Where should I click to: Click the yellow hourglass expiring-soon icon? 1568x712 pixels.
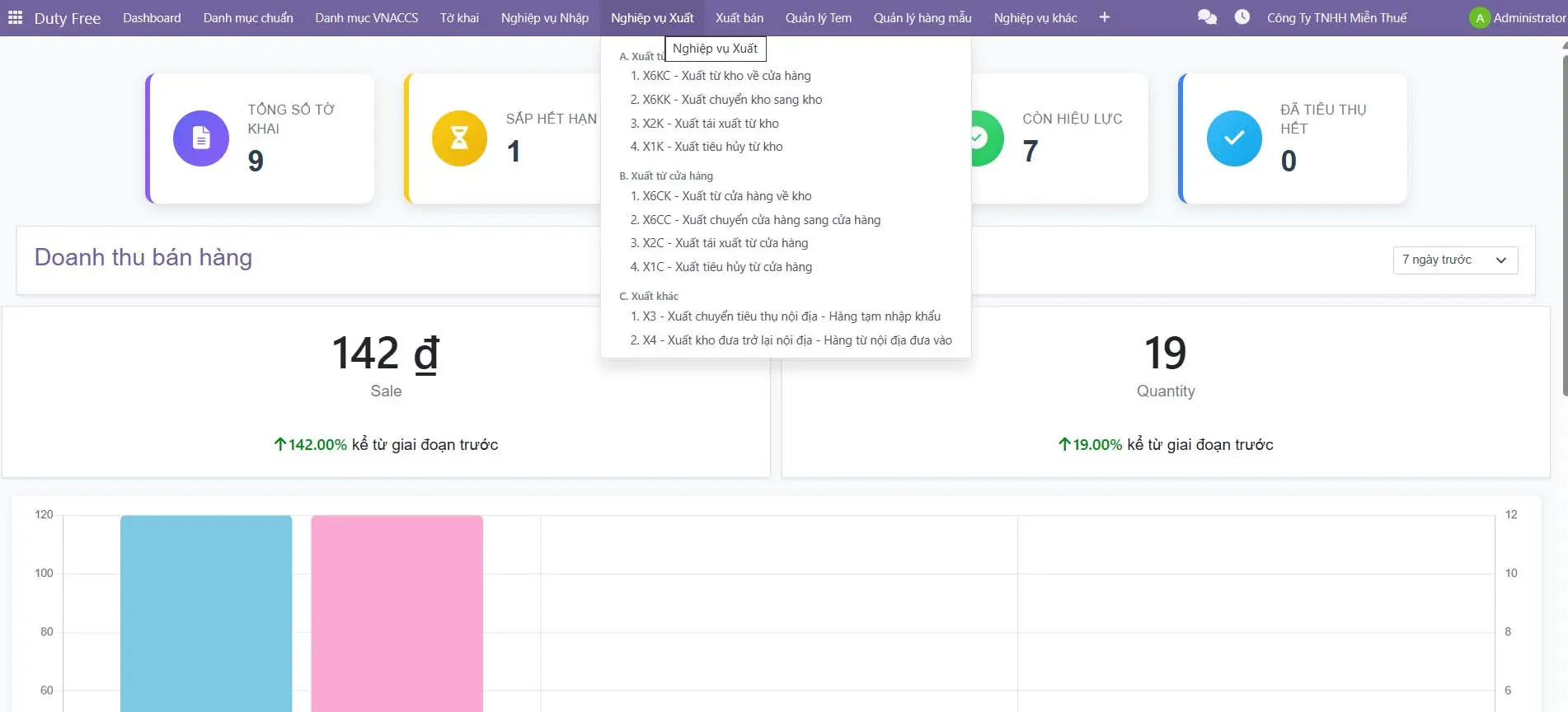[x=459, y=138]
